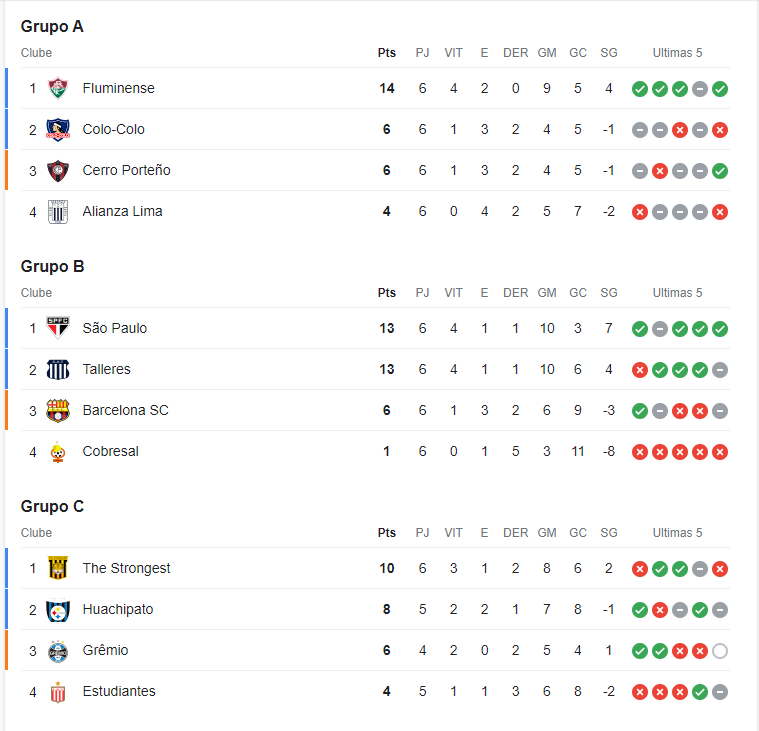759x731 pixels.
Task: Click the Pts column header in Grupo A
Action: 387,53
